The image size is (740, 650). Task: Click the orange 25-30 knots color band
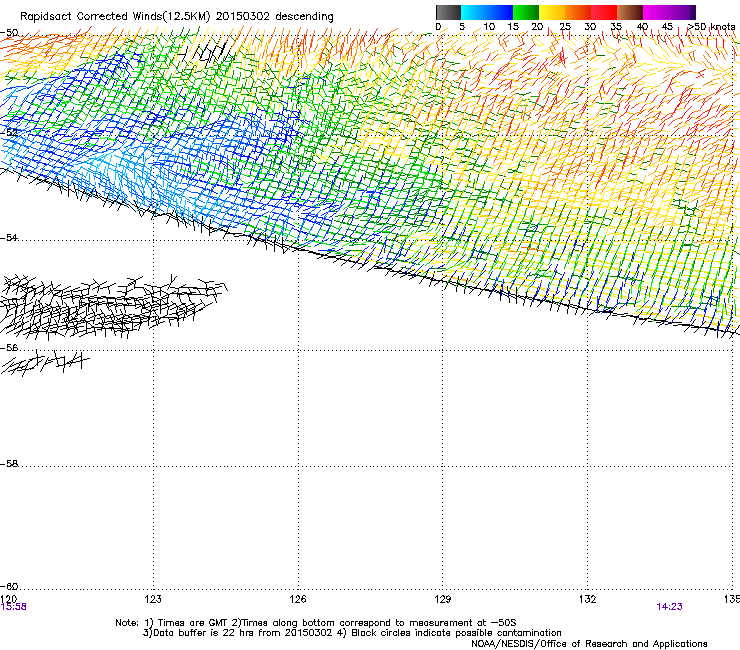point(578,12)
